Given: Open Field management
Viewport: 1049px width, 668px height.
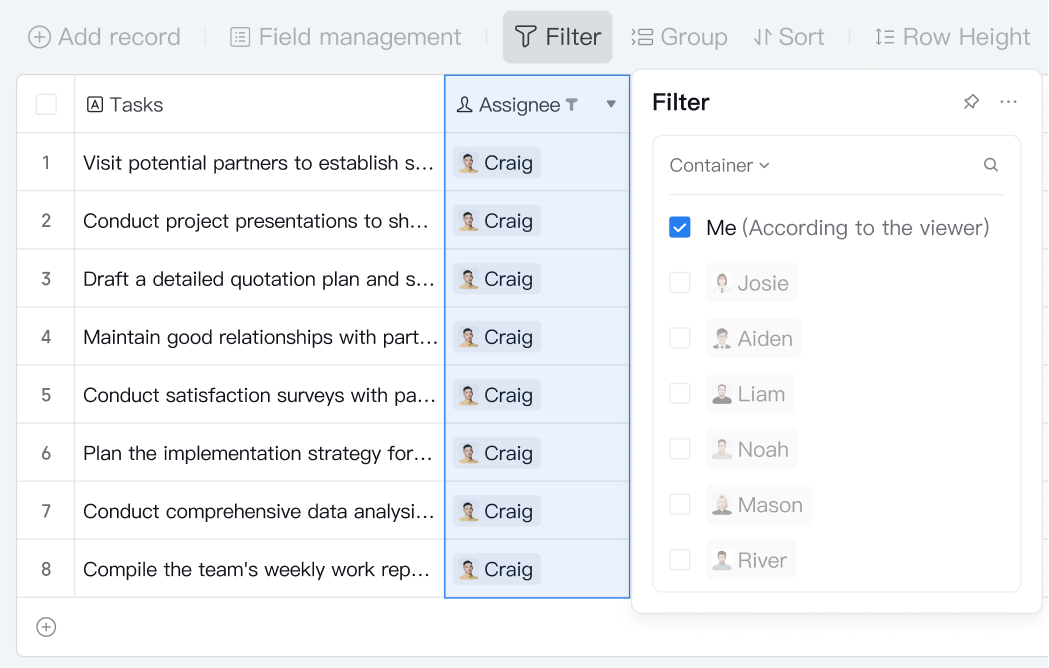Looking at the screenshot, I should [x=346, y=37].
